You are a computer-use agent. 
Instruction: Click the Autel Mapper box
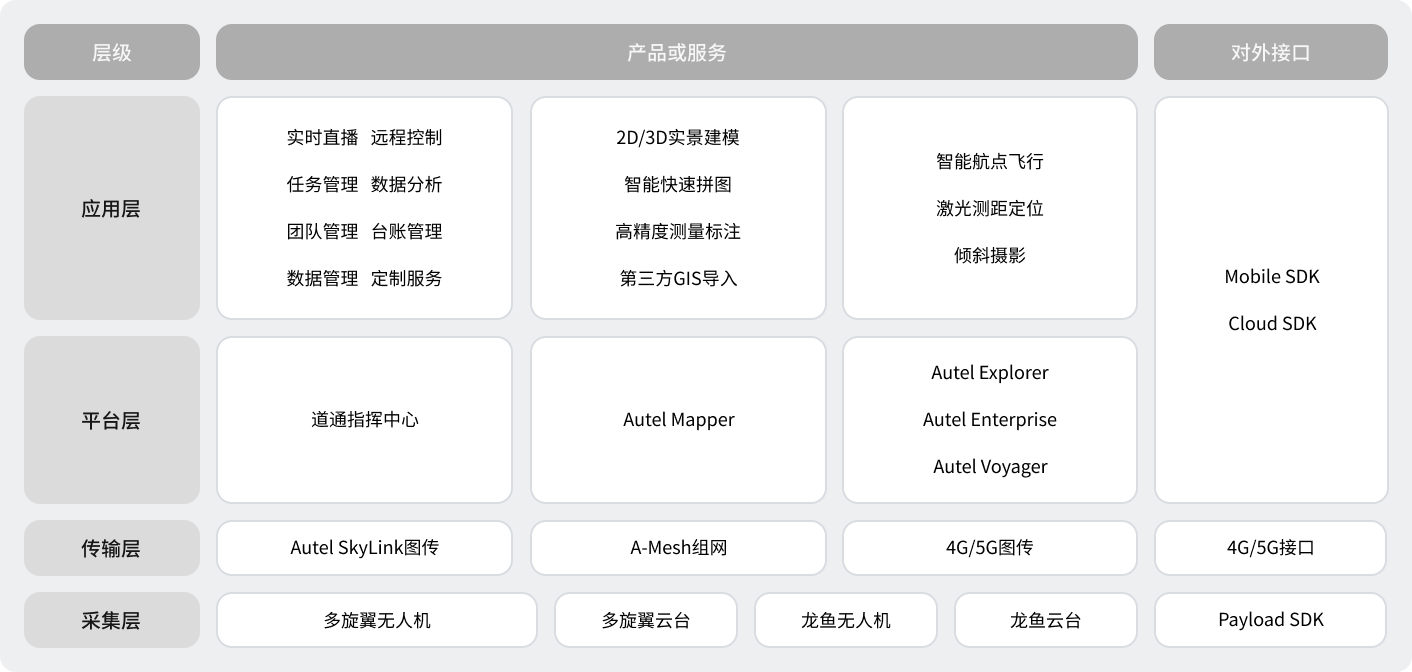[678, 420]
